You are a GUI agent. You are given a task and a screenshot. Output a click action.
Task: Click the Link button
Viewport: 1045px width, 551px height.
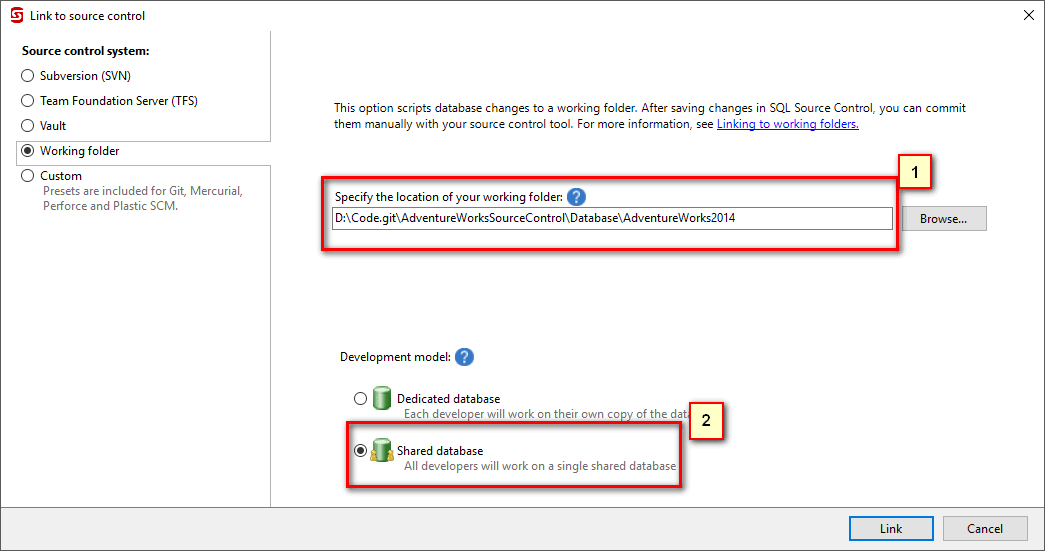891,528
